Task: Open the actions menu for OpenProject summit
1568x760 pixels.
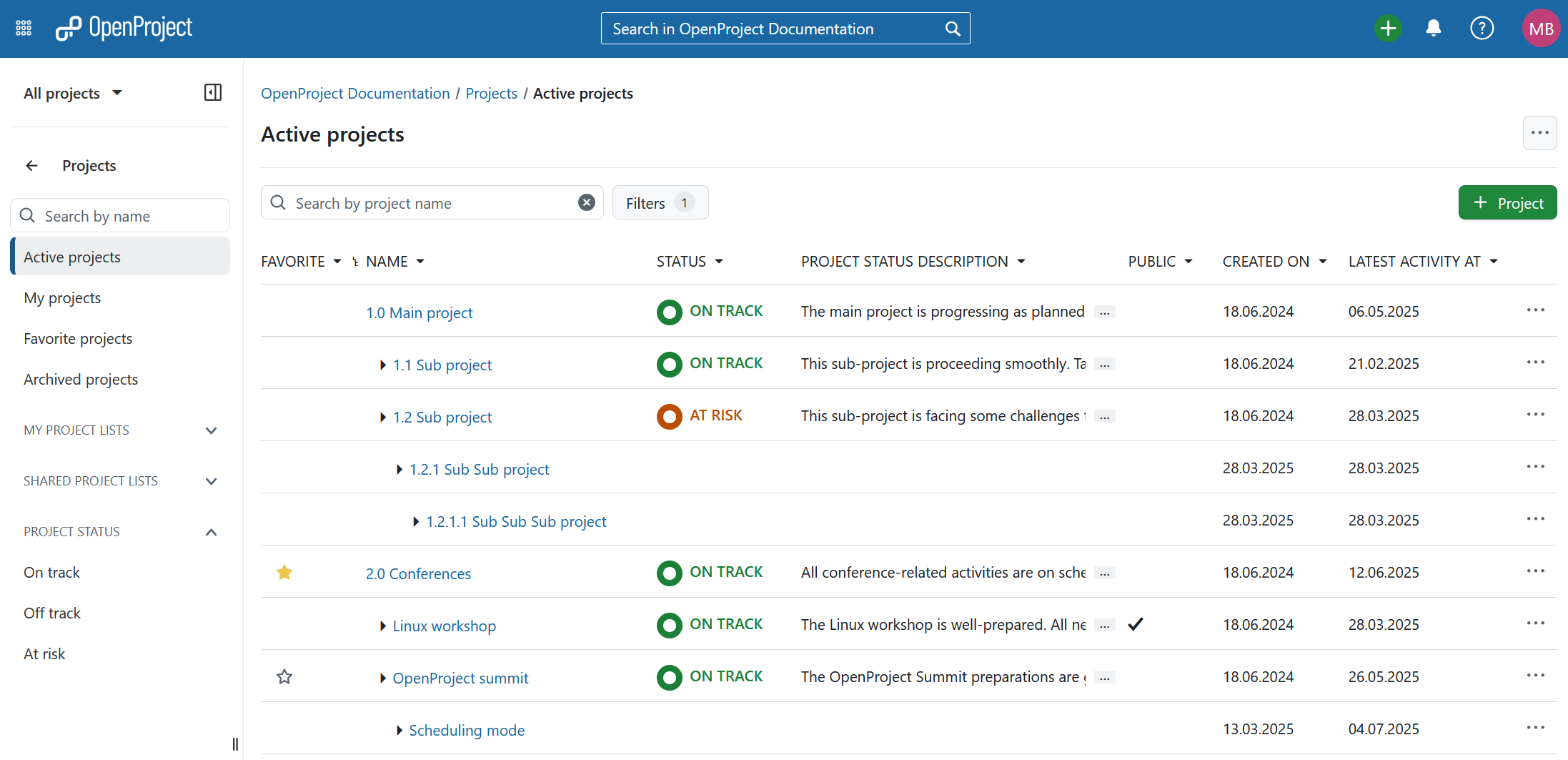Action: [x=1535, y=676]
